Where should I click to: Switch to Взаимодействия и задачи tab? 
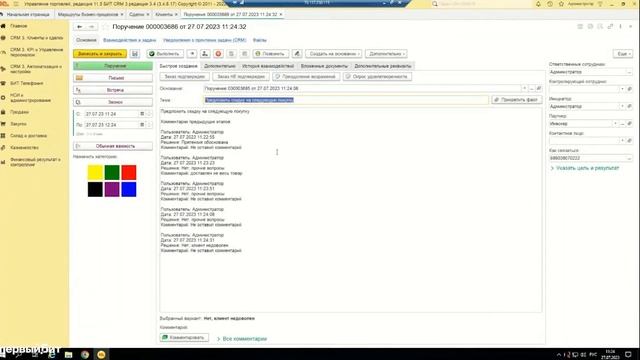point(129,40)
